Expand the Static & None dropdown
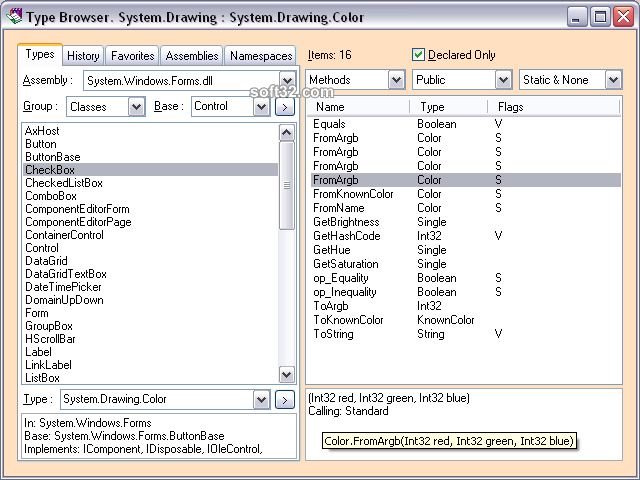The image size is (640, 480). point(613,80)
